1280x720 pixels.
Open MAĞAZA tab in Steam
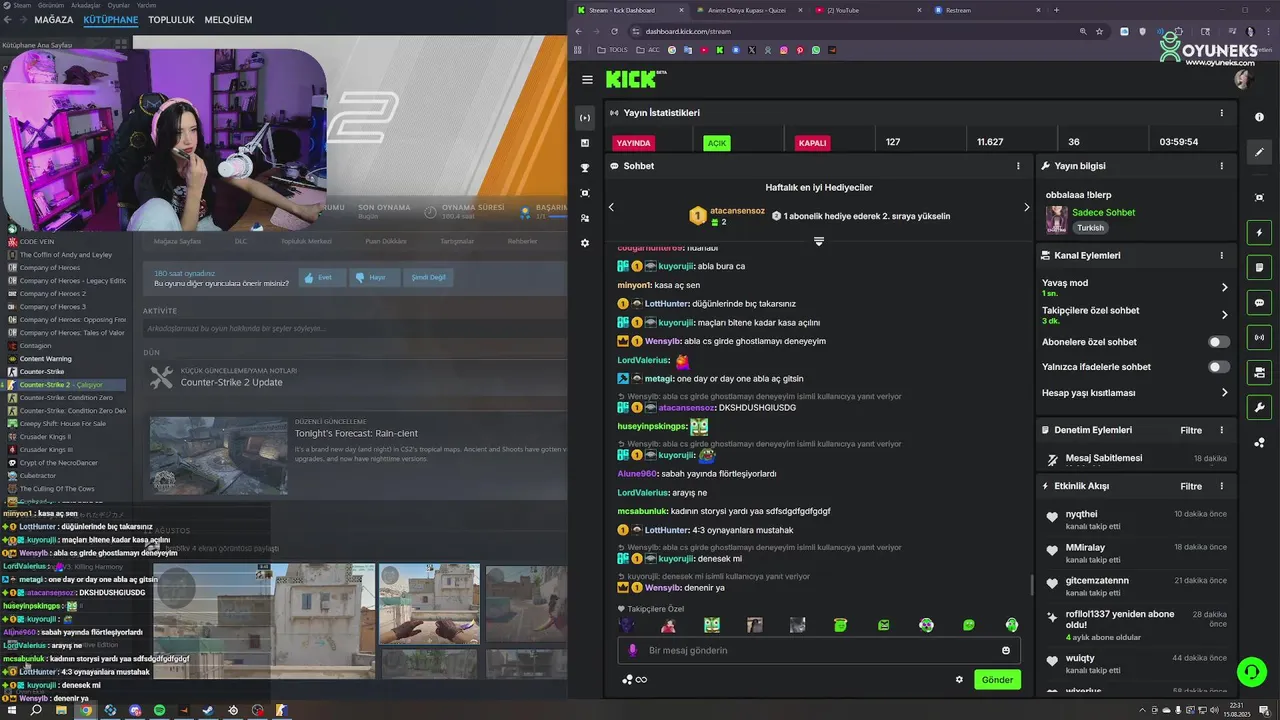pos(54,20)
